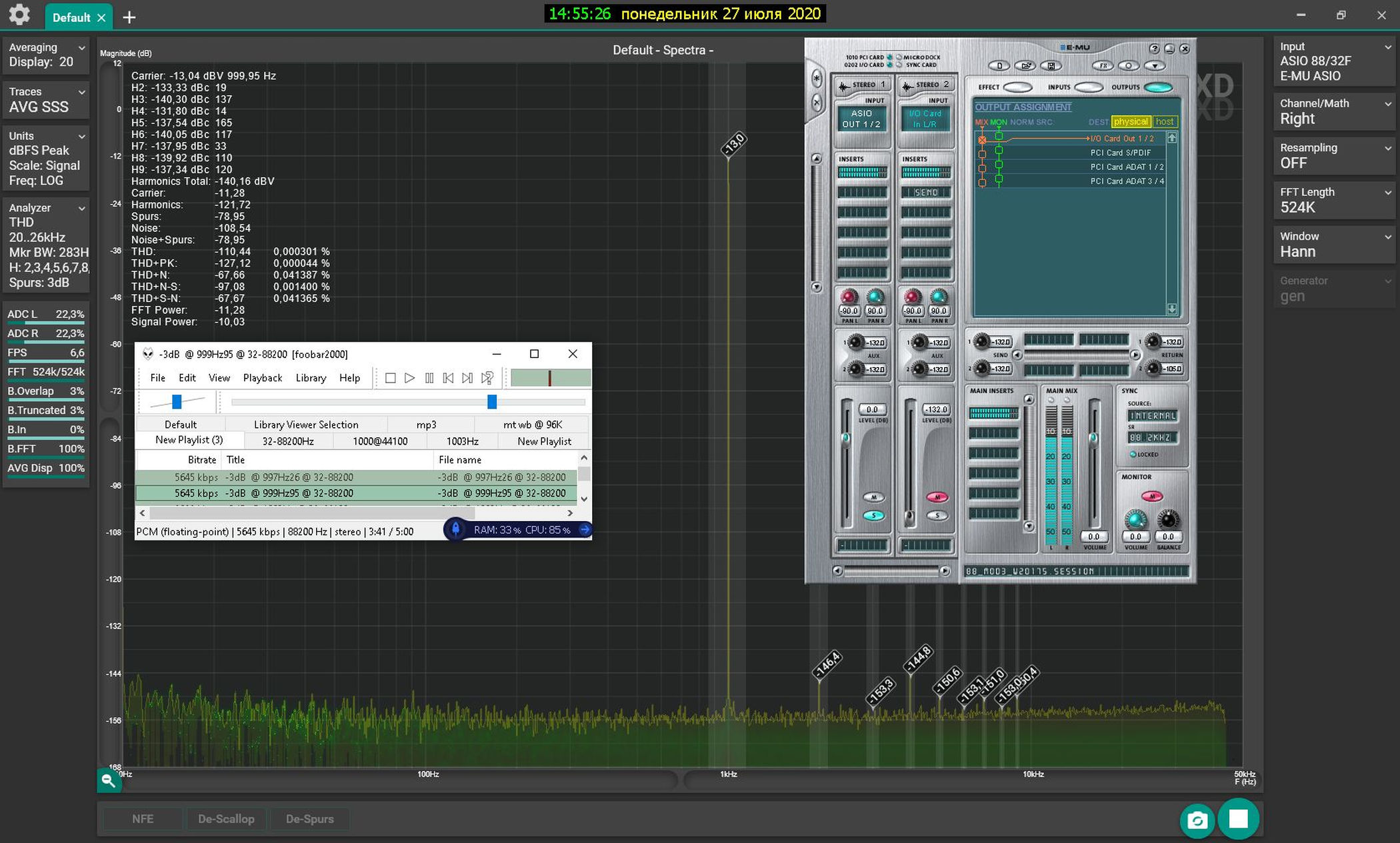Open foobar2000 File menu
The height and width of the screenshot is (843, 1400).
pos(157,378)
